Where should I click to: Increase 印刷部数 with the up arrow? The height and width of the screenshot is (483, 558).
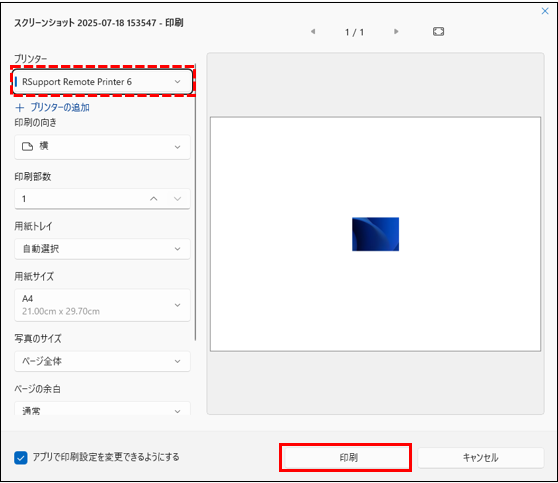pyautogui.click(x=153, y=199)
